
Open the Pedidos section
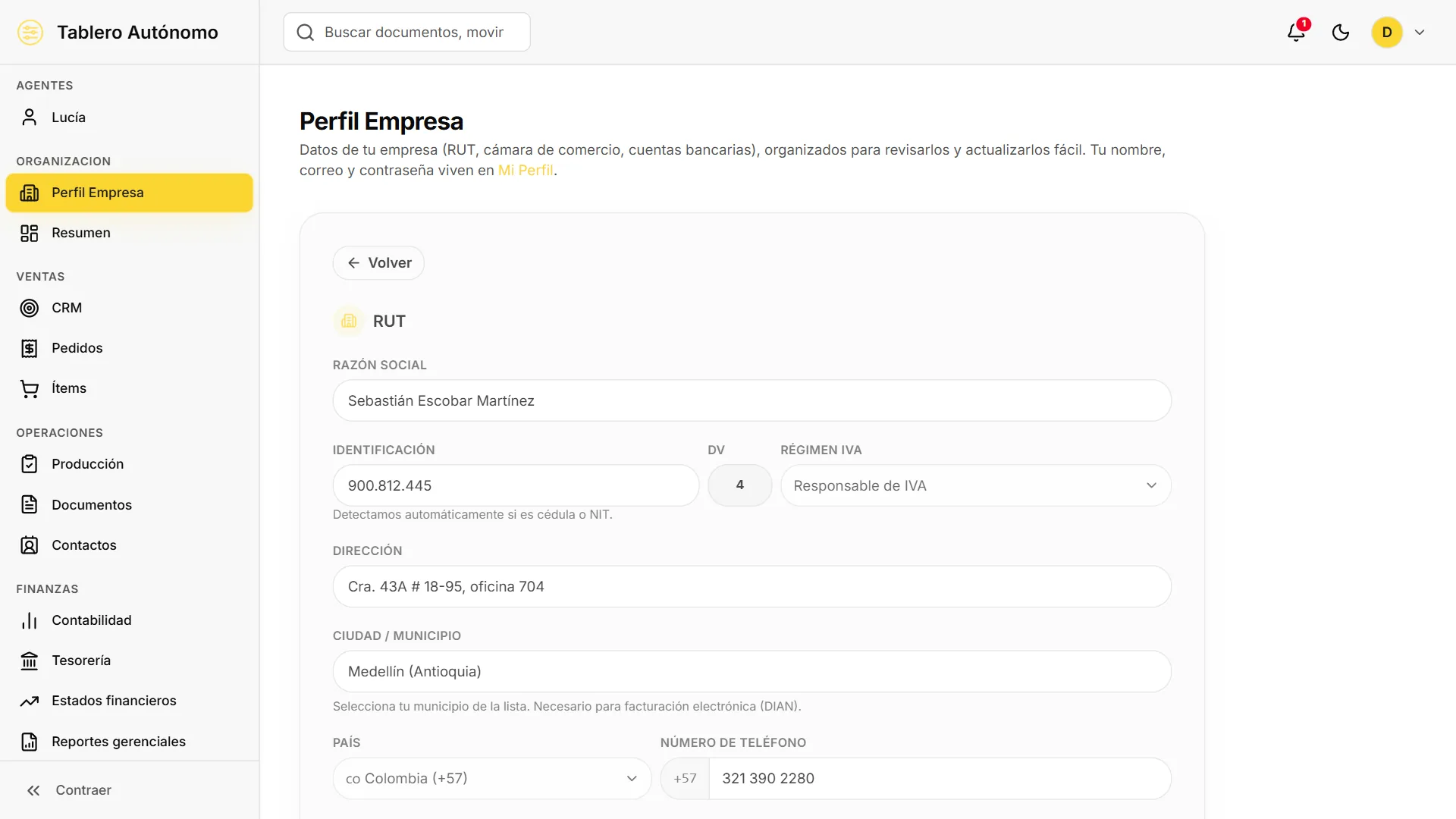coord(129,348)
